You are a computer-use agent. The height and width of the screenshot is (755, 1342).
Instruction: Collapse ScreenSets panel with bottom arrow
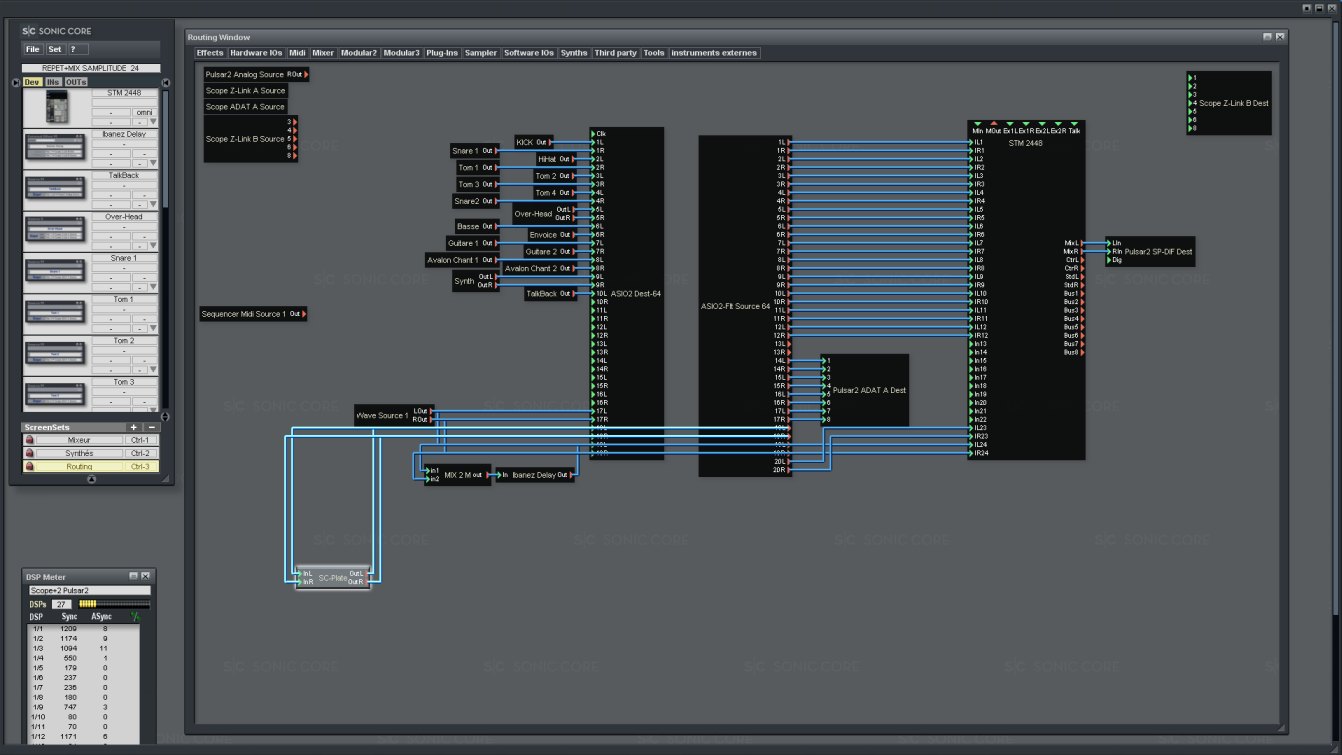[91, 479]
